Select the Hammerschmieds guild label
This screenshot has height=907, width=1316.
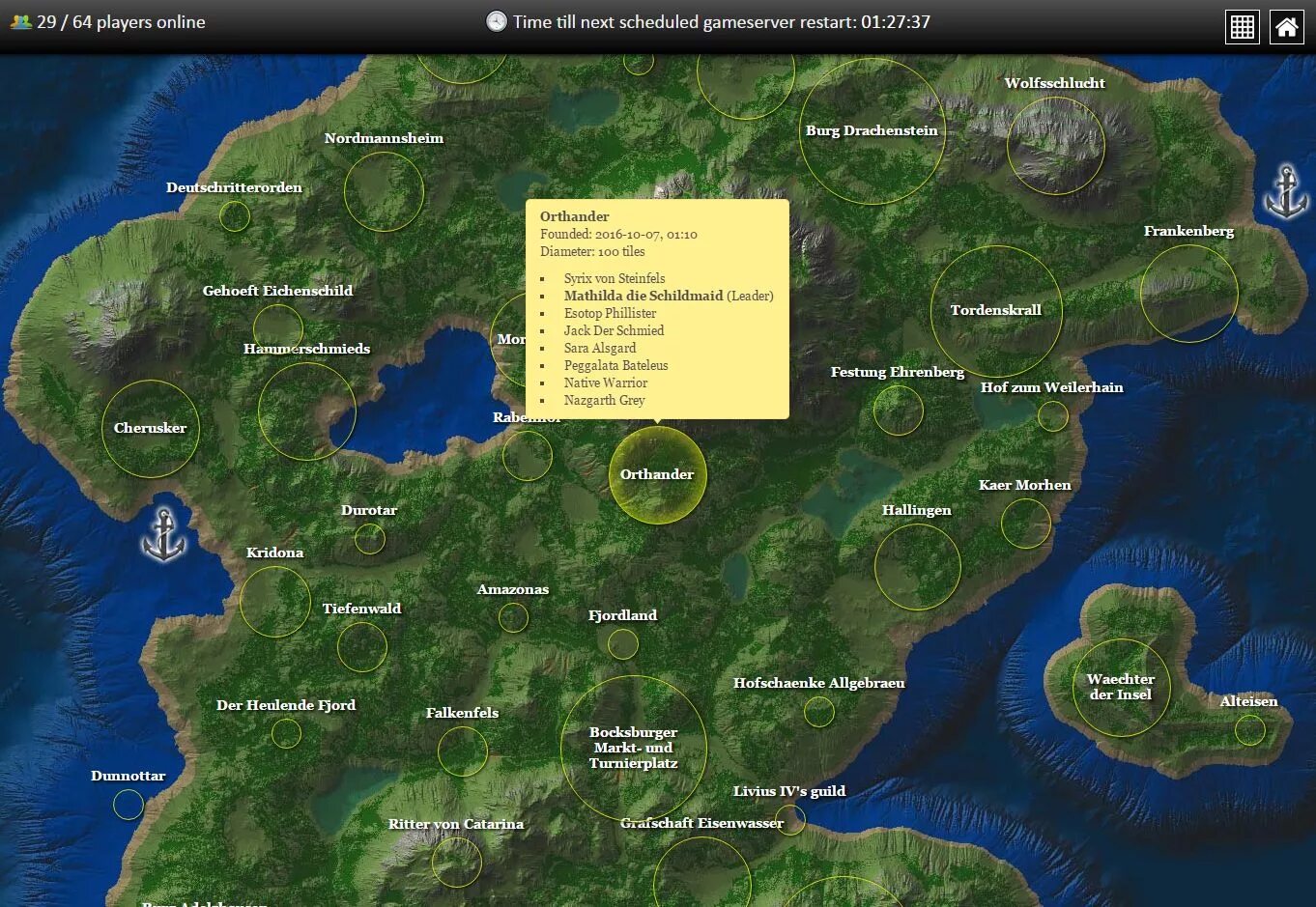click(x=306, y=349)
